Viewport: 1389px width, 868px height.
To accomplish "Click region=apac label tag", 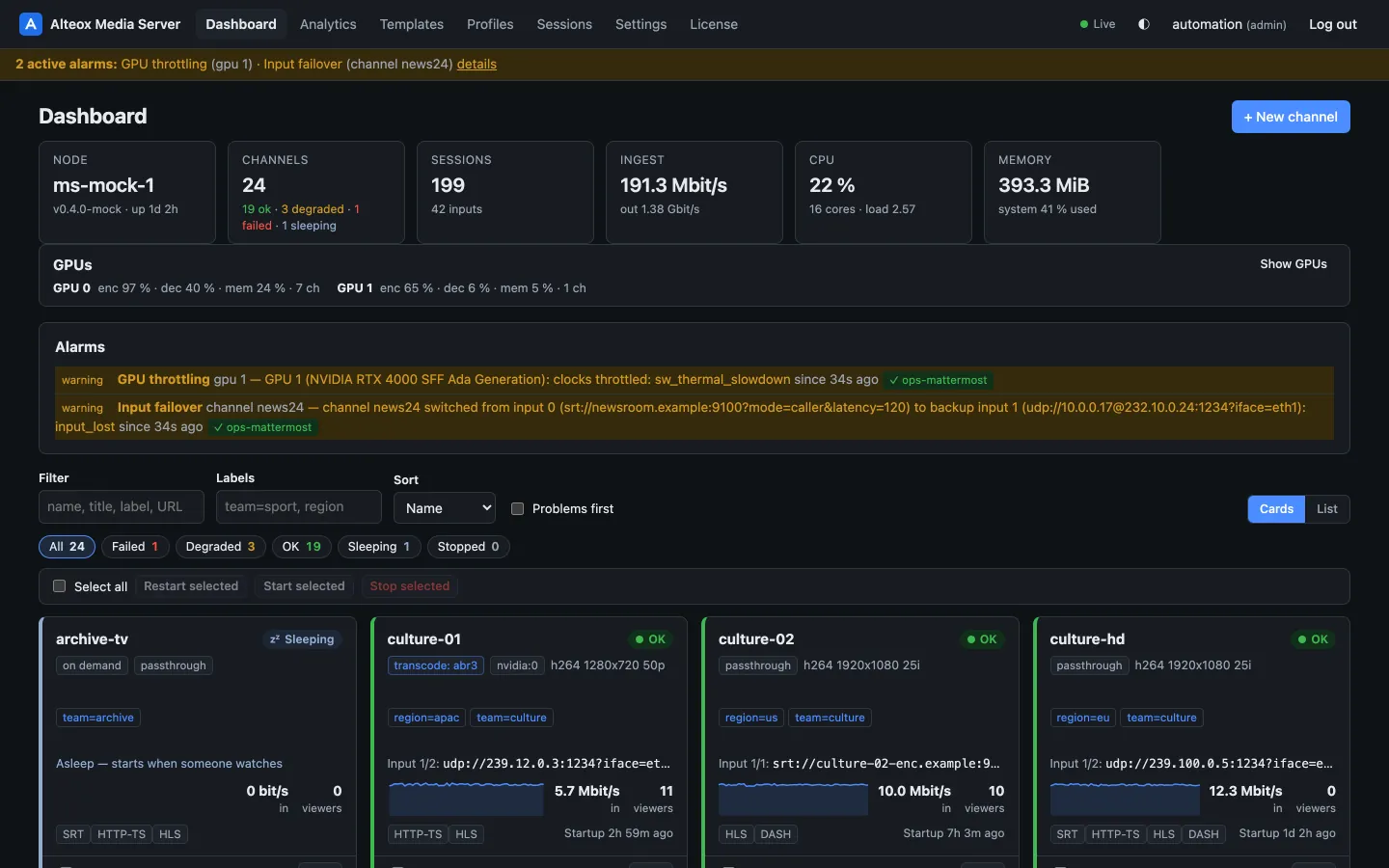I will click(426, 718).
